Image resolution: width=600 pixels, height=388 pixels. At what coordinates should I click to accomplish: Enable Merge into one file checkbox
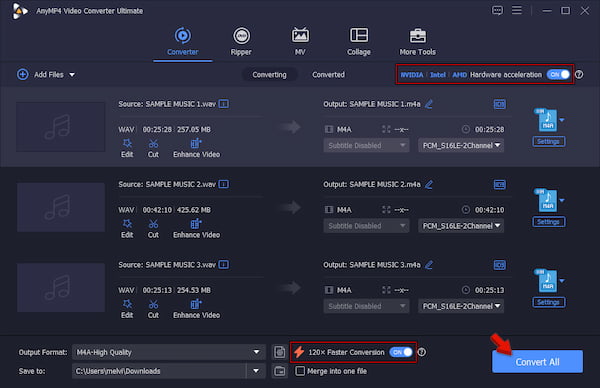tap(300, 371)
